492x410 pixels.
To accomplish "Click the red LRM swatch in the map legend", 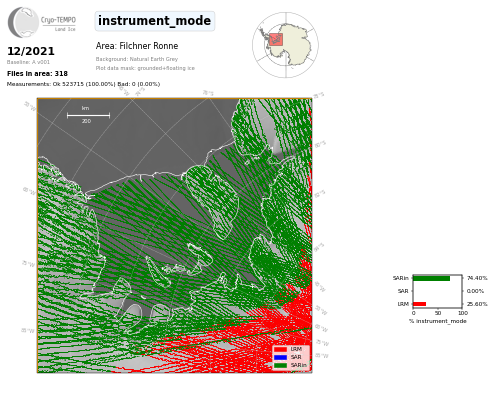I will [x=280, y=349].
